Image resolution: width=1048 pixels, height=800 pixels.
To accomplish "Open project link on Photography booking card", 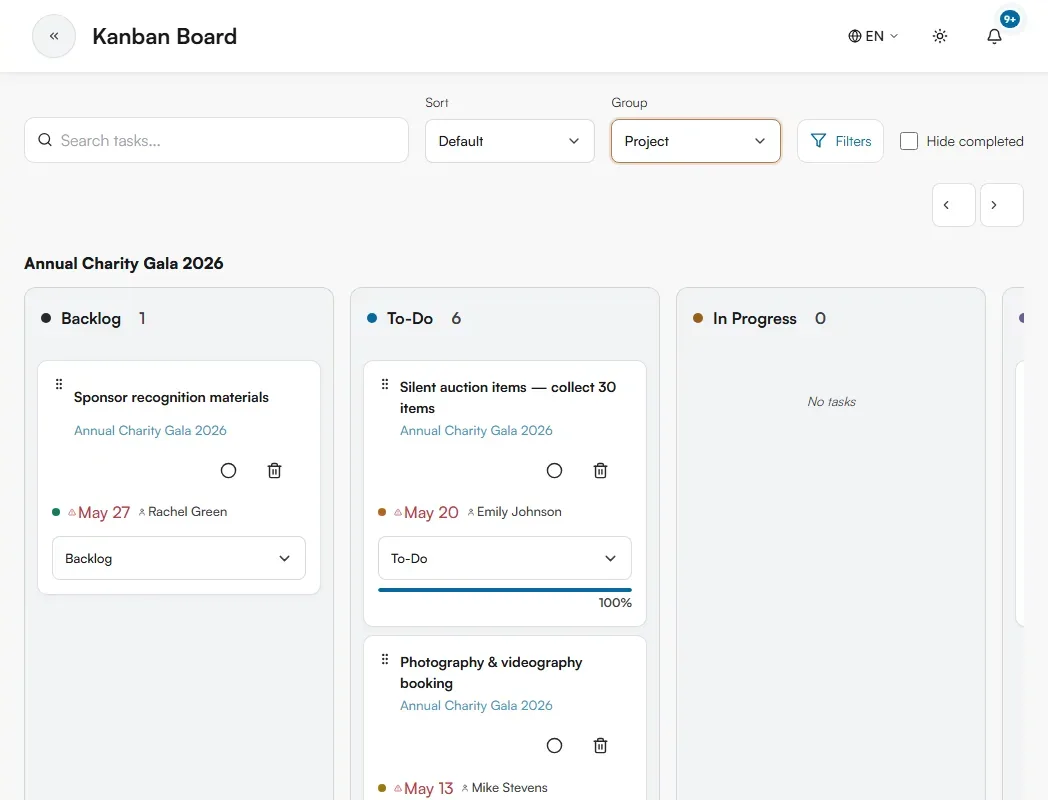I will (477, 706).
